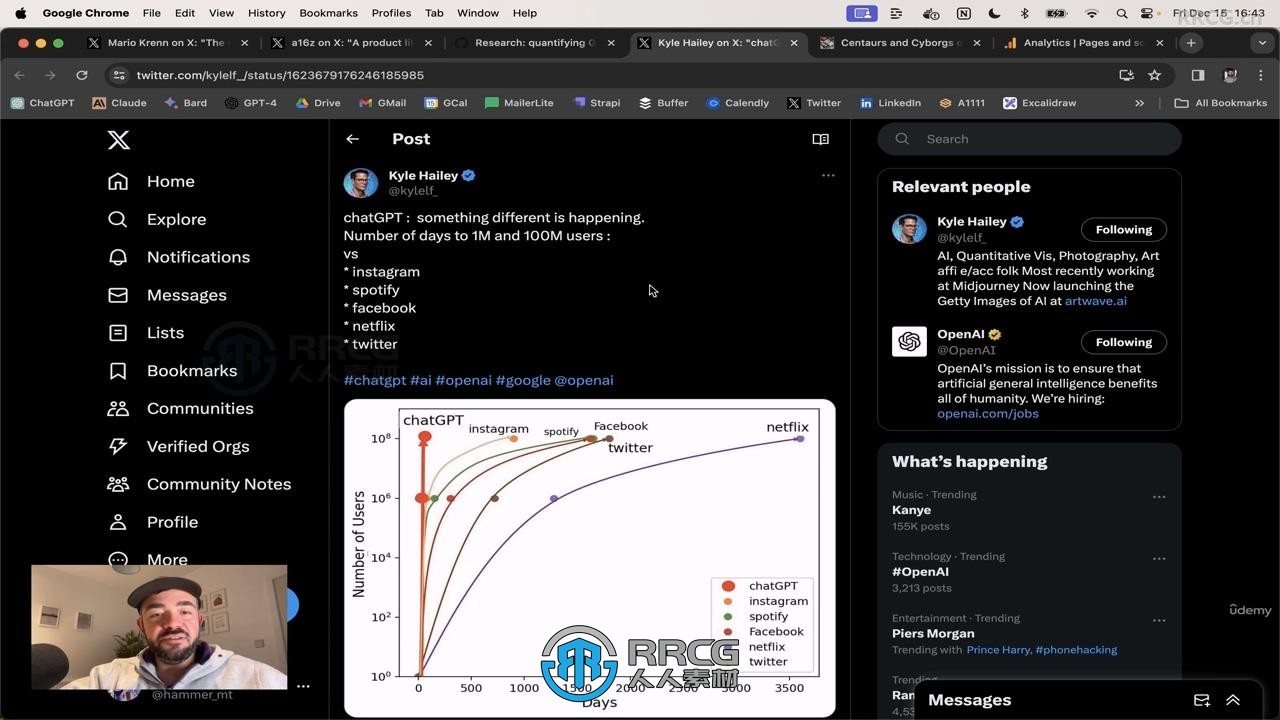The image size is (1280, 720).
Task: Open Claude bookmark
Action: click(x=119, y=103)
